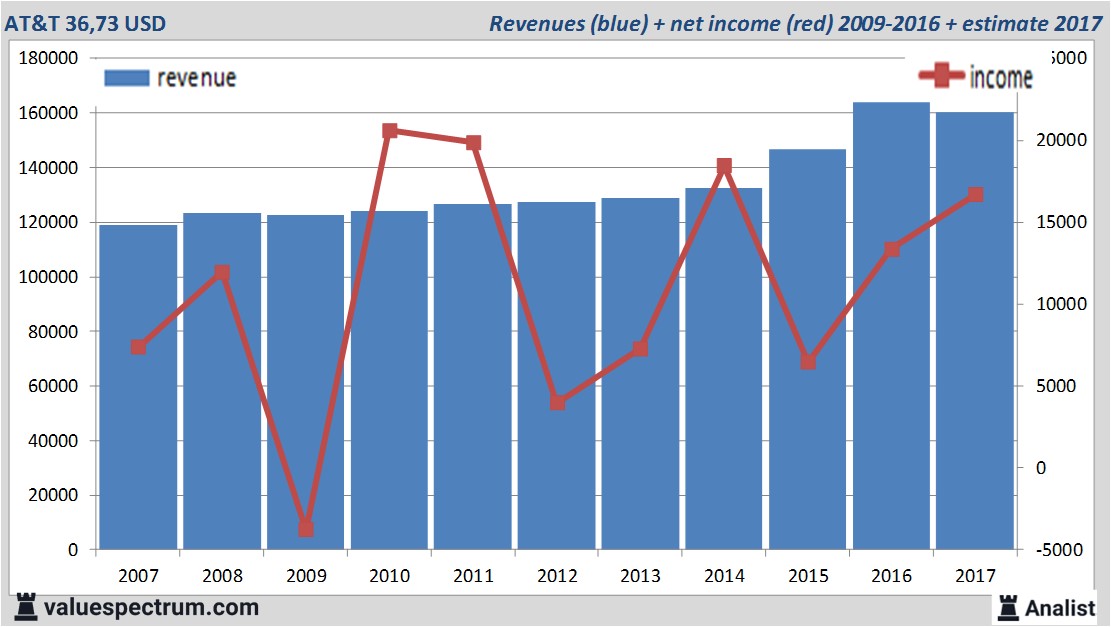Select the 2010 revenue bar
This screenshot has height=627, width=1111.
(389, 380)
